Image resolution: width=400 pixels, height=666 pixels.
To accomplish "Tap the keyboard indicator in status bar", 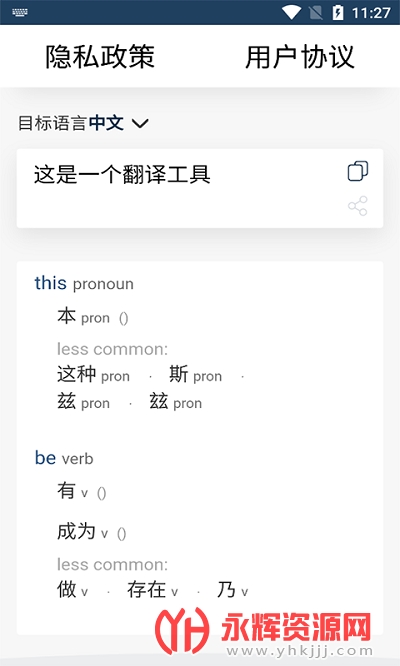I will (x=20, y=12).
